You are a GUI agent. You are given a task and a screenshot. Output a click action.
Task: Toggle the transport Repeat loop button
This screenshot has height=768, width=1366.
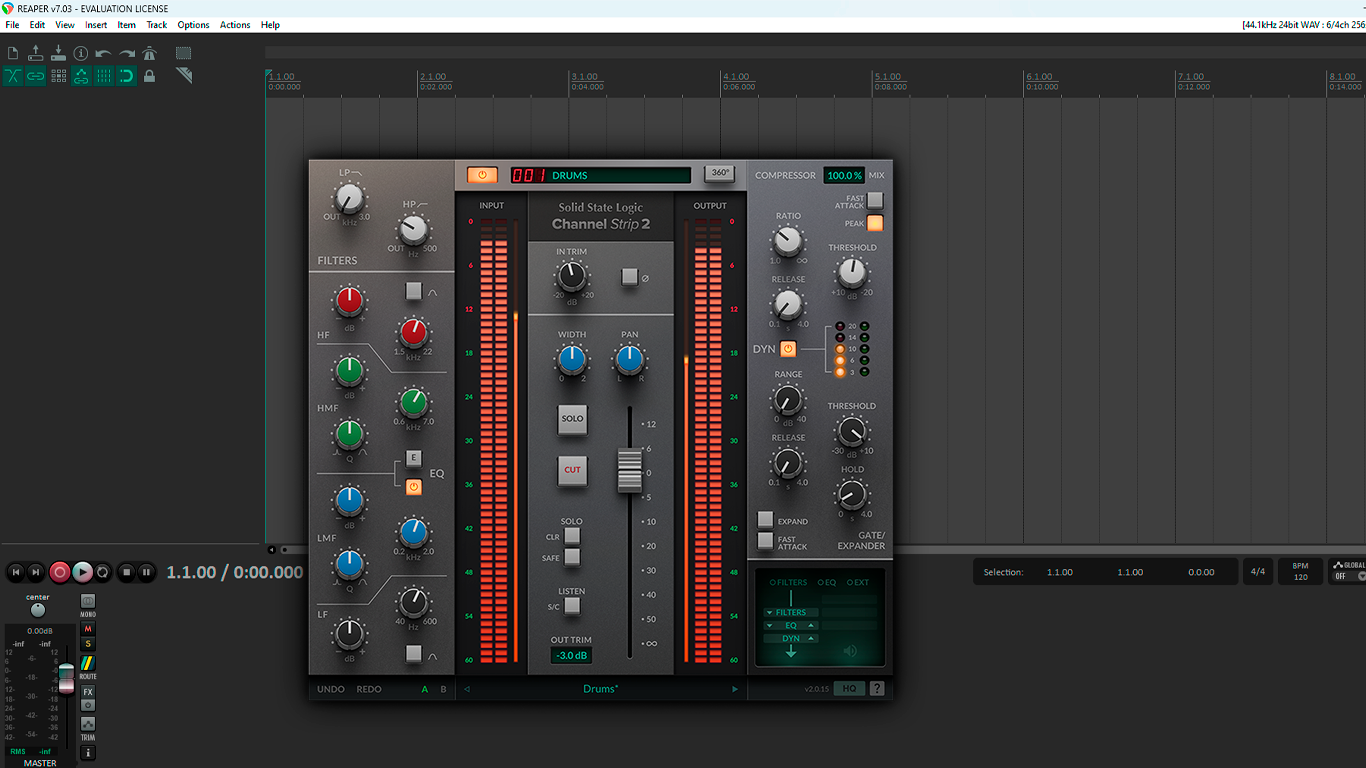click(103, 572)
